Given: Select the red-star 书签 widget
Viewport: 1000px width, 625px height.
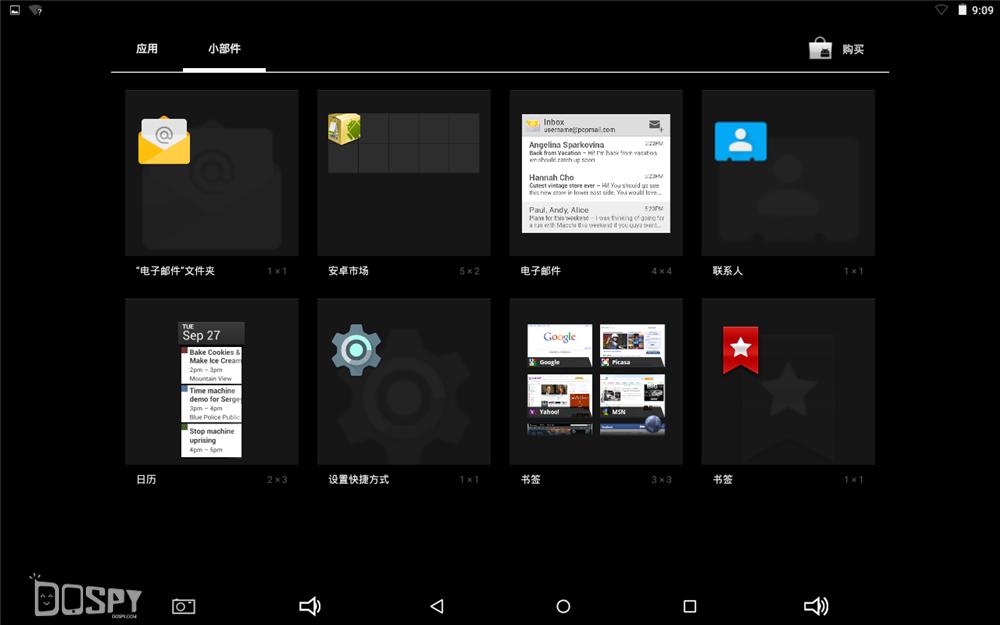Looking at the screenshot, I should pyautogui.click(x=787, y=382).
